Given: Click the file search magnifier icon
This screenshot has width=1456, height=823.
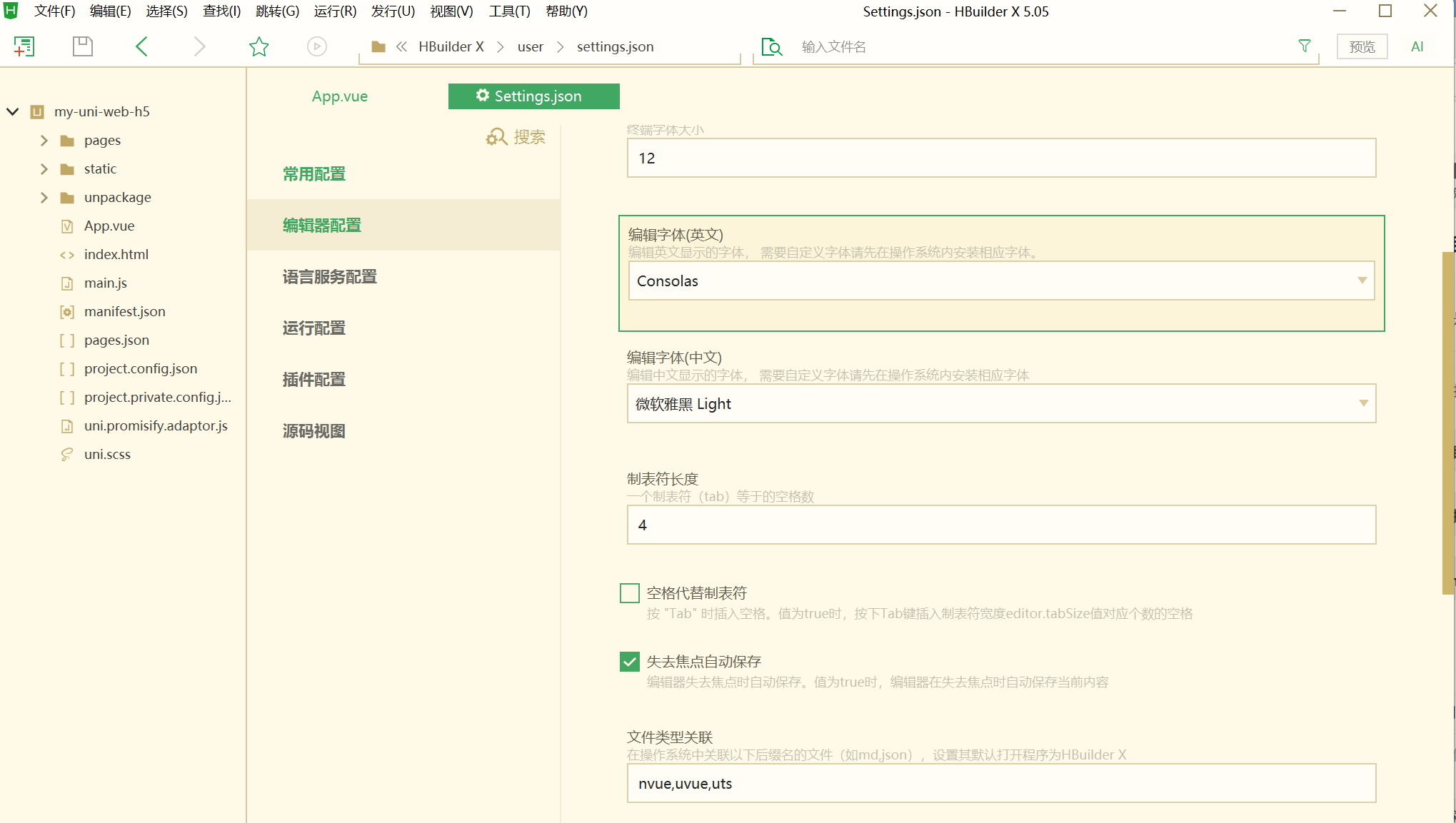Looking at the screenshot, I should 771,47.
